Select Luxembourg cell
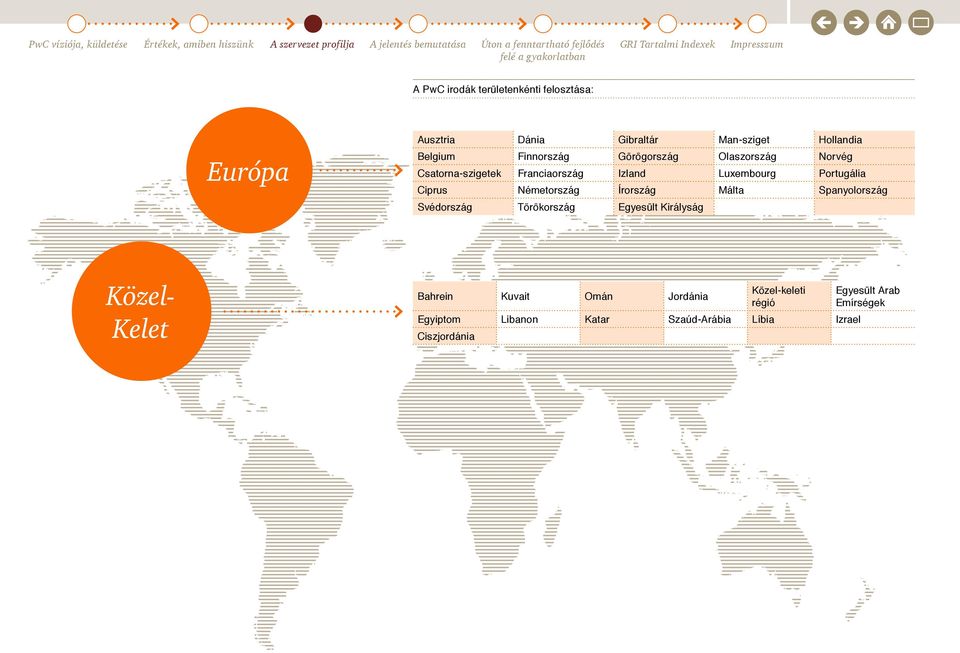Image resolution: width=960 pixels, height=653 pixels. (764, 173)
